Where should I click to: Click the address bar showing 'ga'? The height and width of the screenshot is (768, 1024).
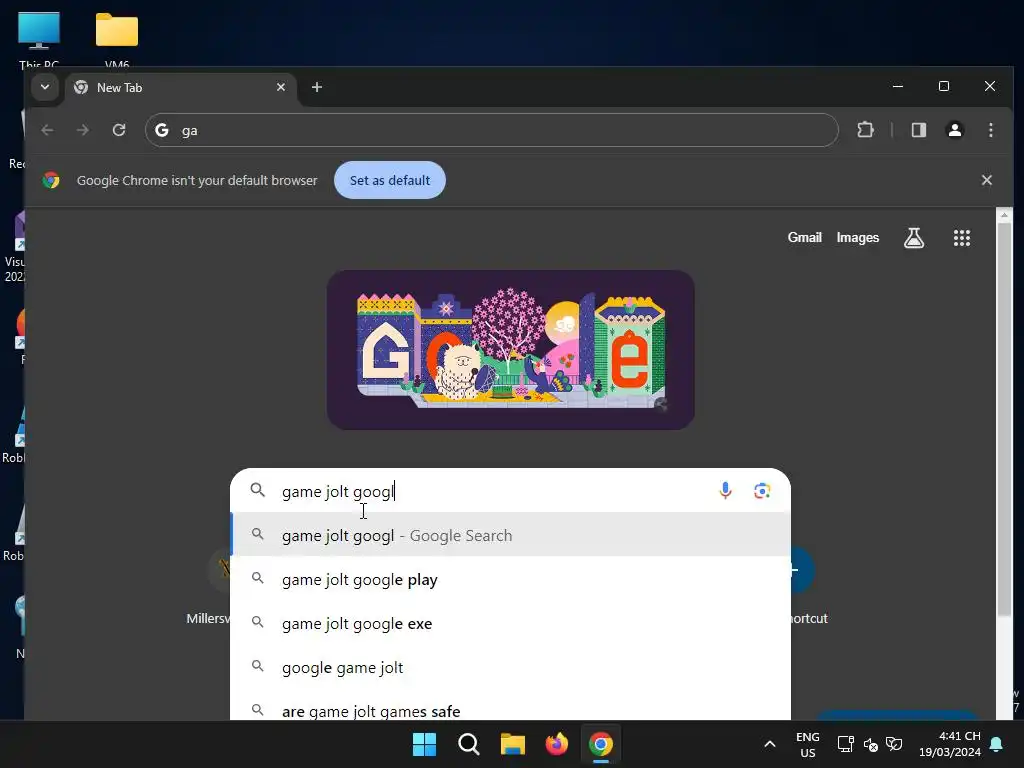pyautogui.click(x=492, y=130)
